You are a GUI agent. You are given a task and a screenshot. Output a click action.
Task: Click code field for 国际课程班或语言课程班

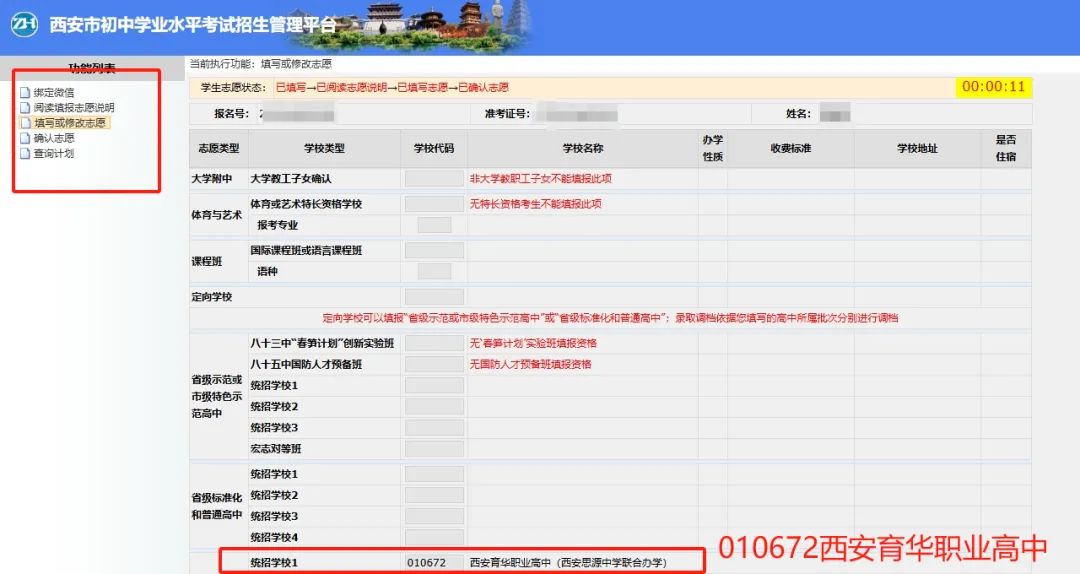point(434,250)
